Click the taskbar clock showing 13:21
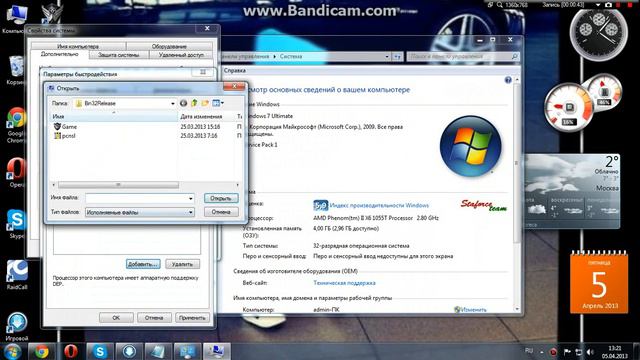 pos(614,352)
